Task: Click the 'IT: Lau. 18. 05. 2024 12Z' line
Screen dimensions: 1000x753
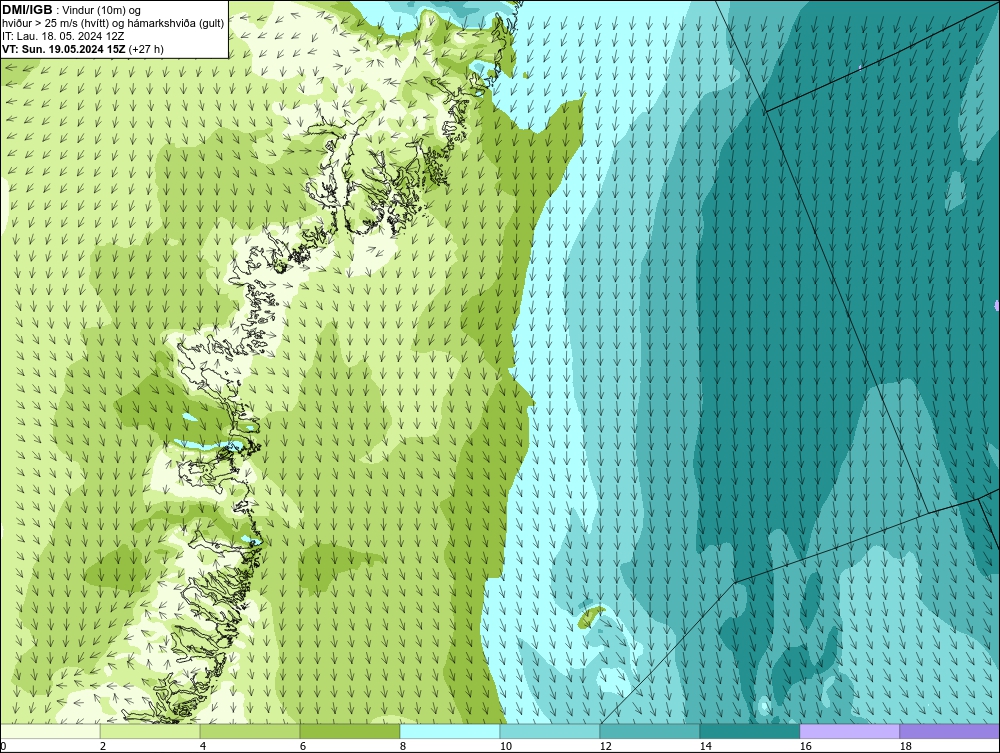Action: coord(63,36)
